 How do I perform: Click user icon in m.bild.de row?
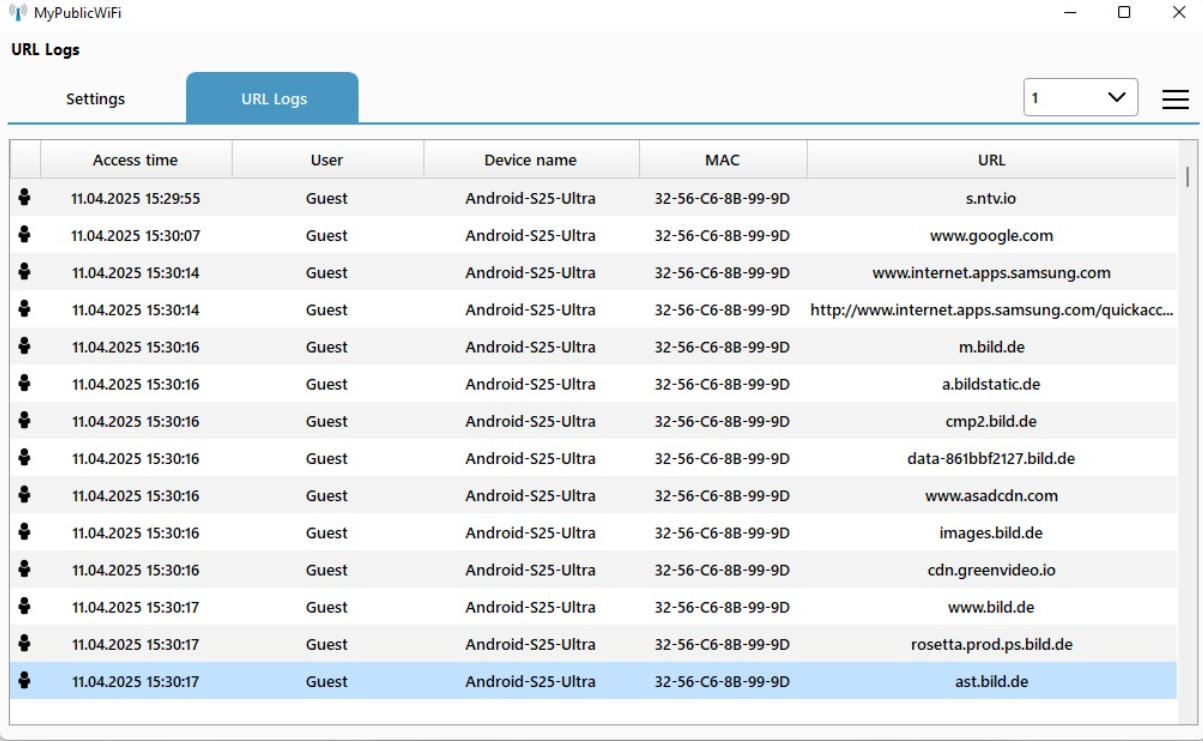(24, 346)
